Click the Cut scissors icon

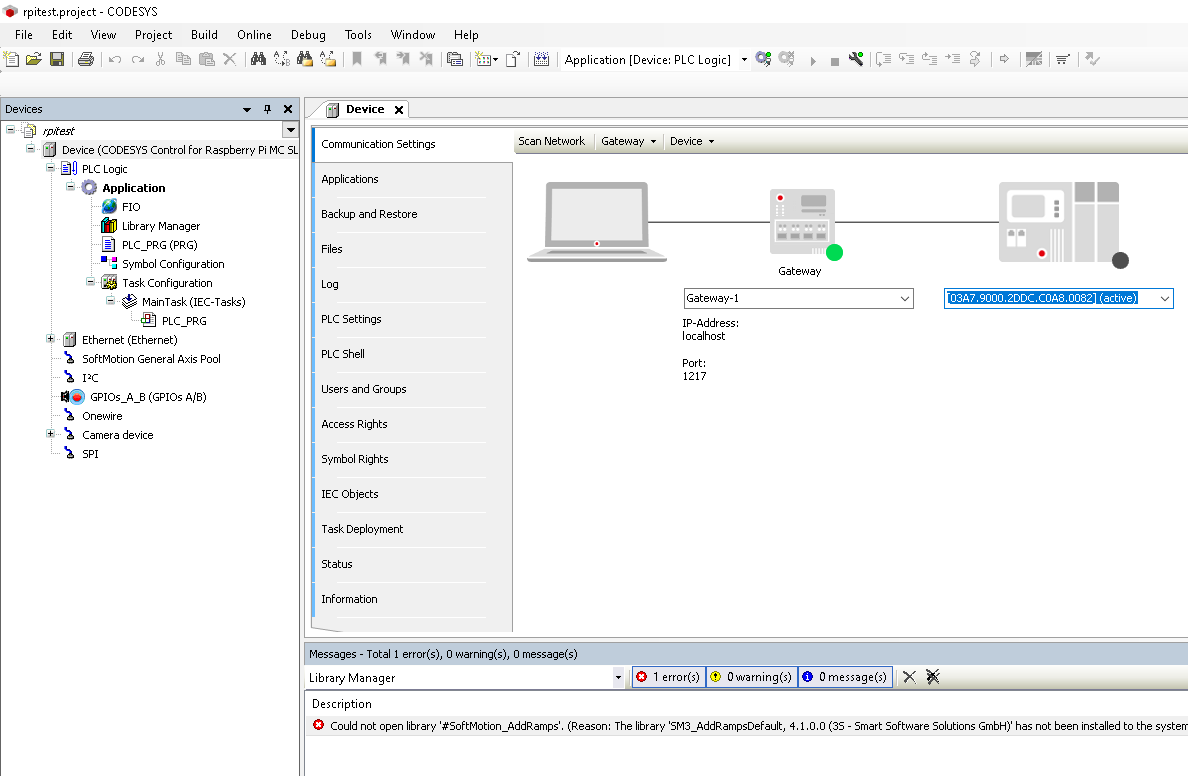[161, 59]
